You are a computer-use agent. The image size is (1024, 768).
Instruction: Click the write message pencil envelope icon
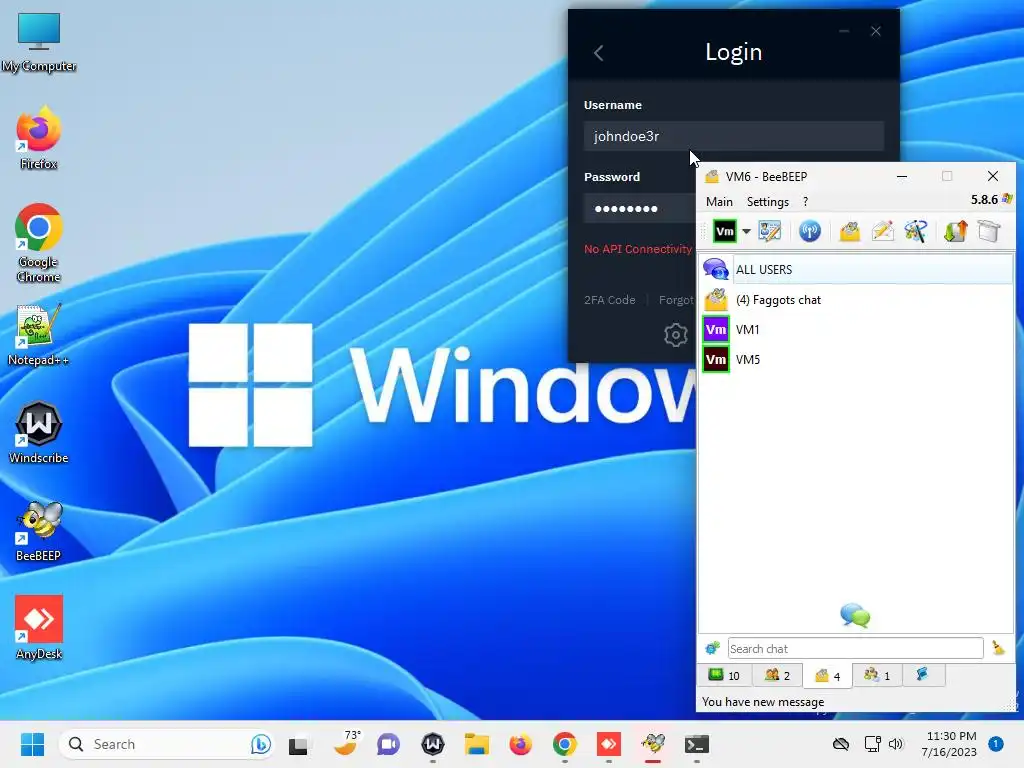pos(883,231)
